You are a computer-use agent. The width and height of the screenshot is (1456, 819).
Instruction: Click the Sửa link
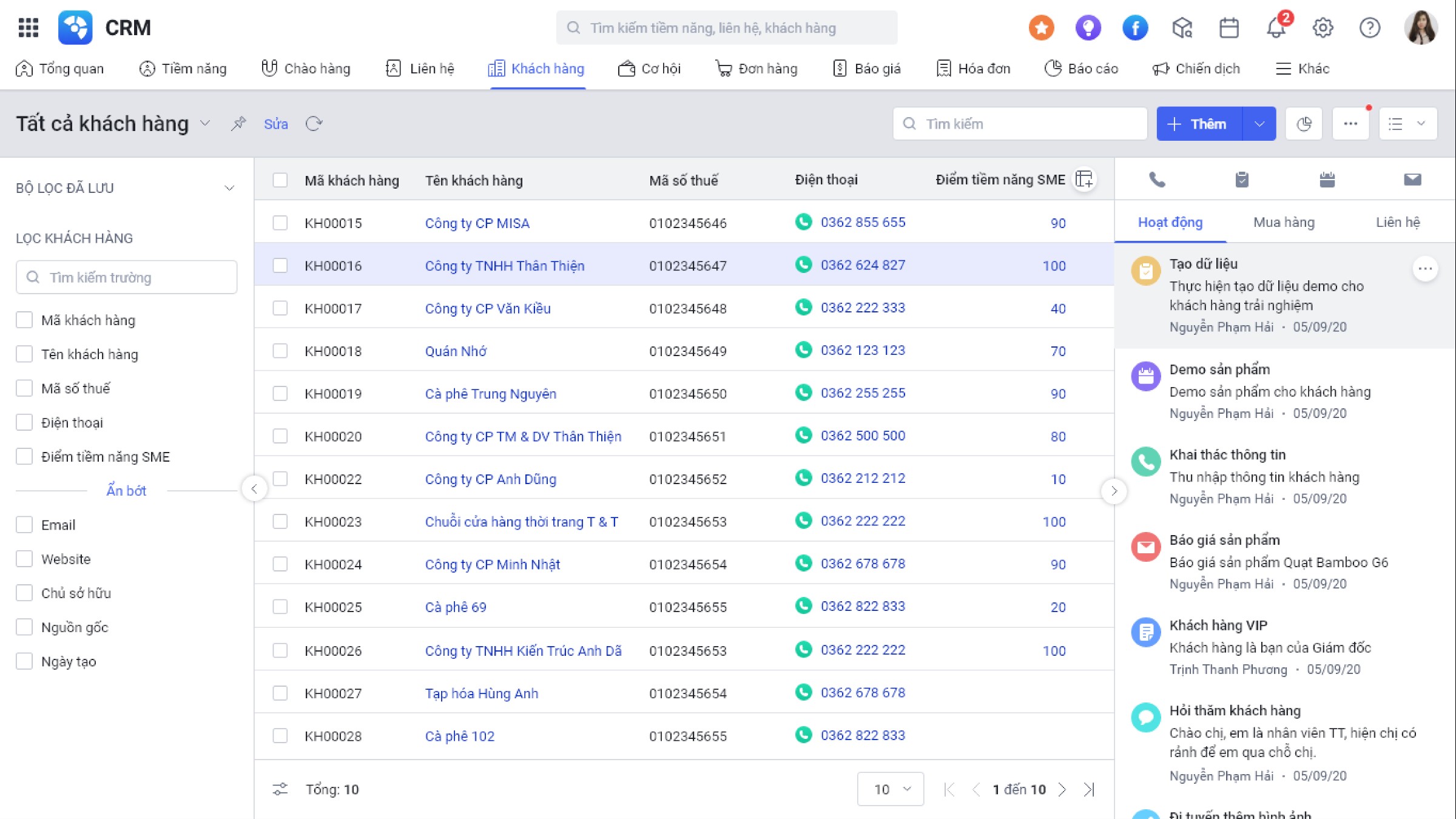click(275, 124)
